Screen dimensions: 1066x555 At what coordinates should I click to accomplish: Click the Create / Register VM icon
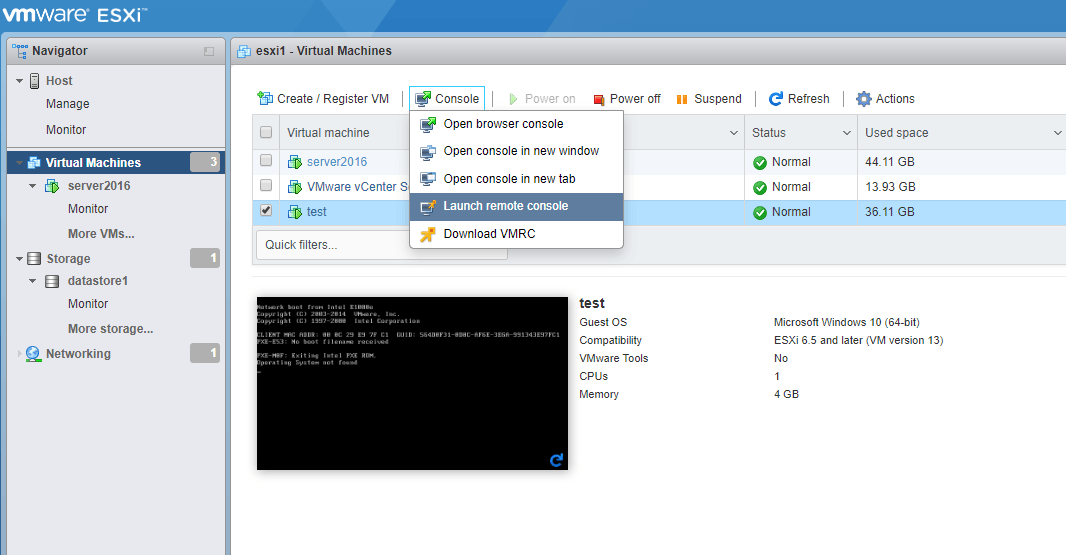pyautogui.click(x=265, y=99)
